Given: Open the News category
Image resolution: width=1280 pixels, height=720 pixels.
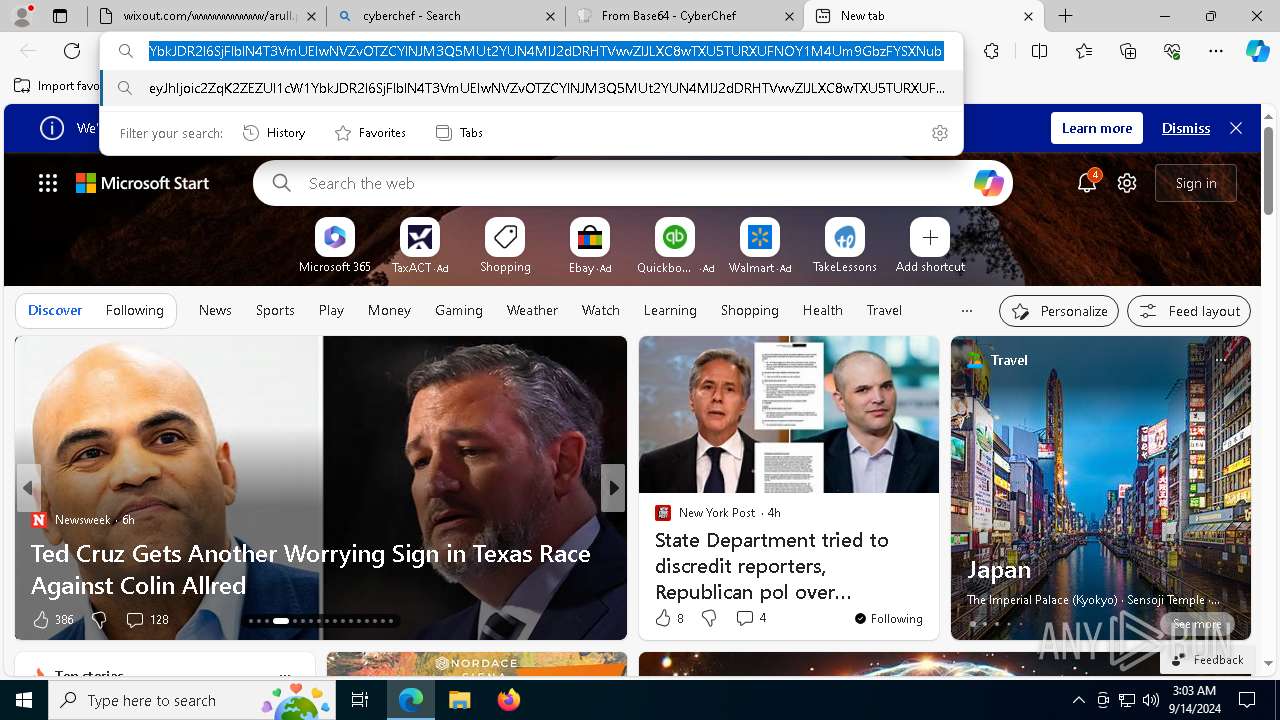Looking at the screenshot, I should point(215,311).
